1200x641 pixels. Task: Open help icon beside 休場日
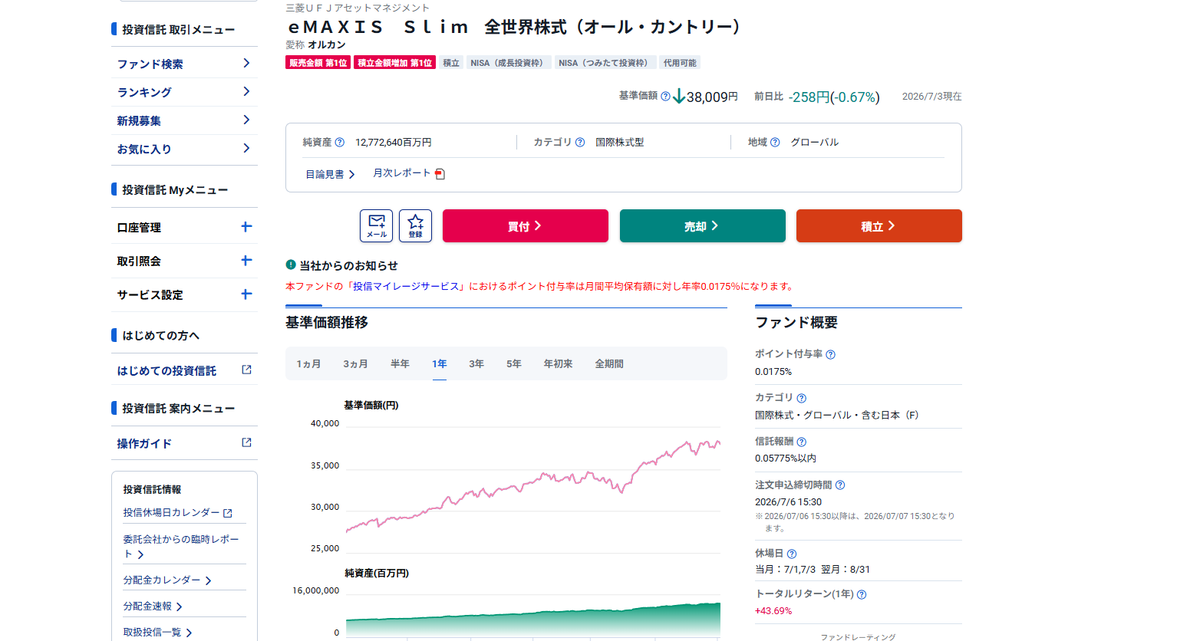792,553
